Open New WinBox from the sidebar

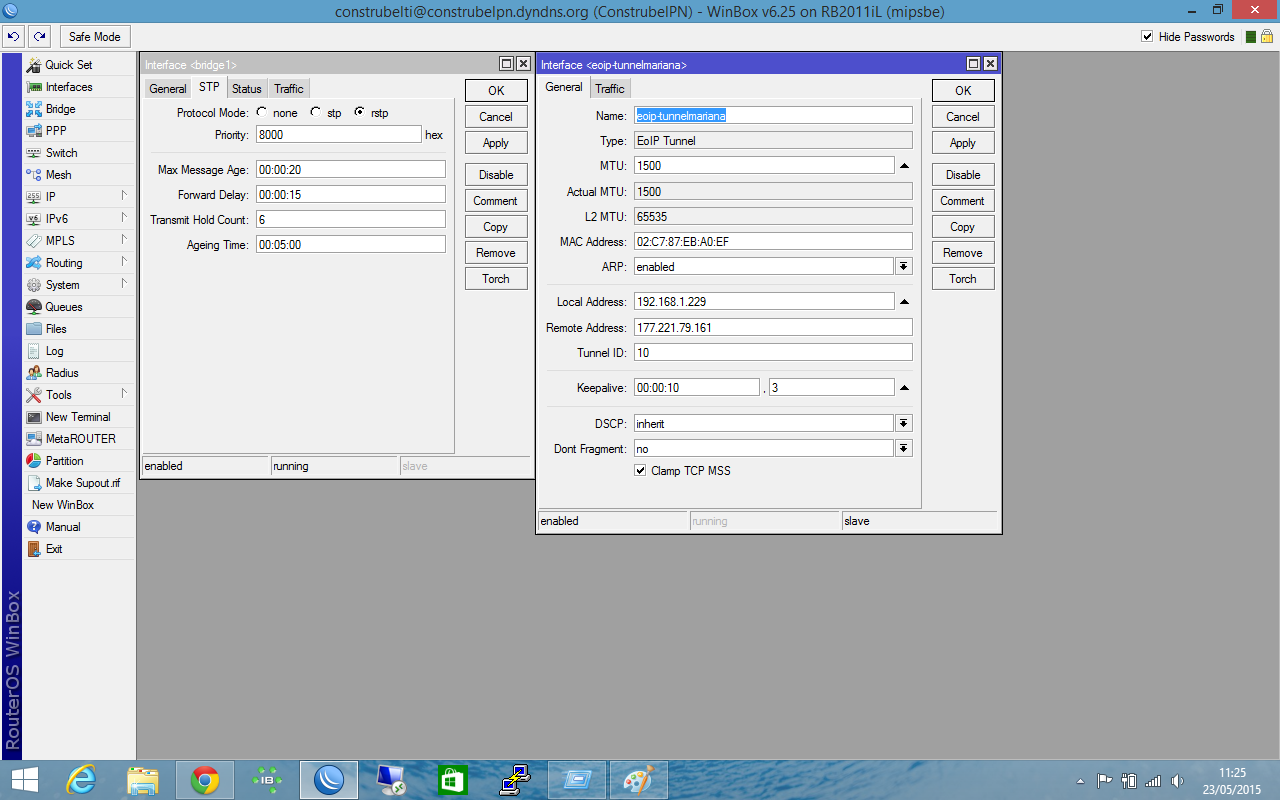tap(63, 505)
